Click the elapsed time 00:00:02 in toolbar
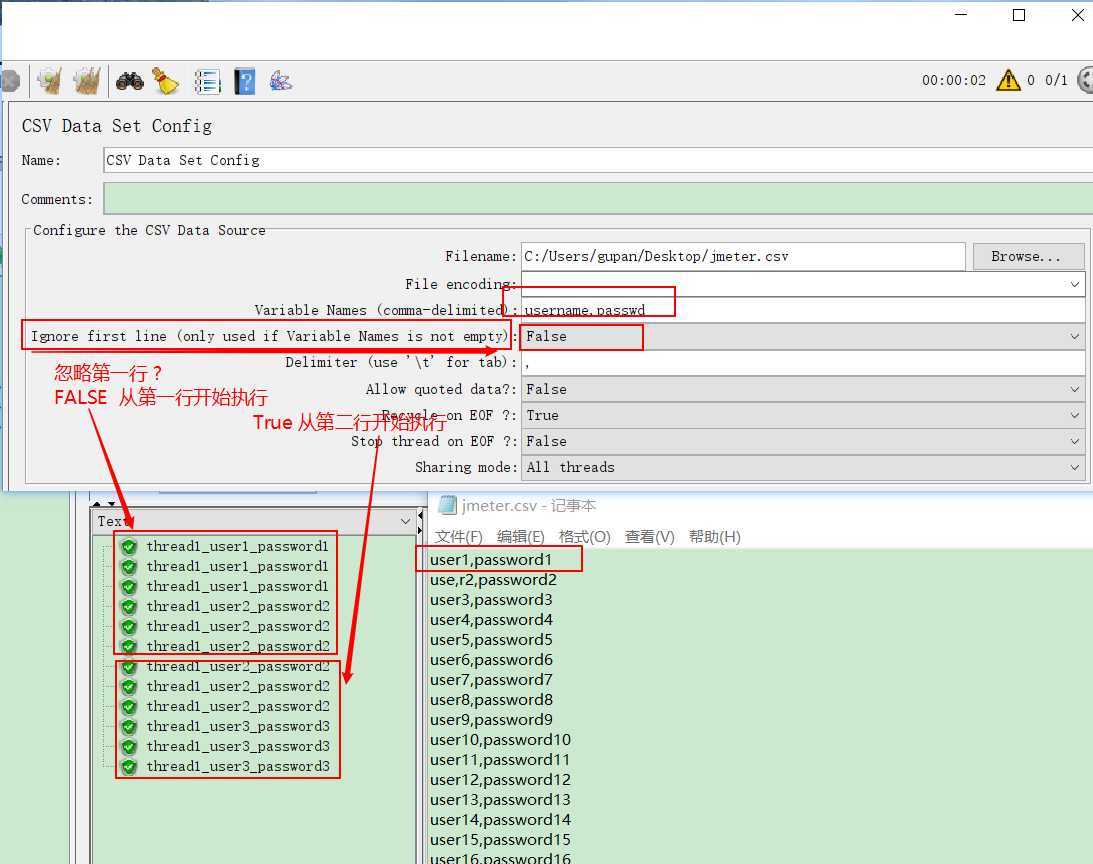The image size is (1093, 864). pyautogui.click(x=954, y=80)
